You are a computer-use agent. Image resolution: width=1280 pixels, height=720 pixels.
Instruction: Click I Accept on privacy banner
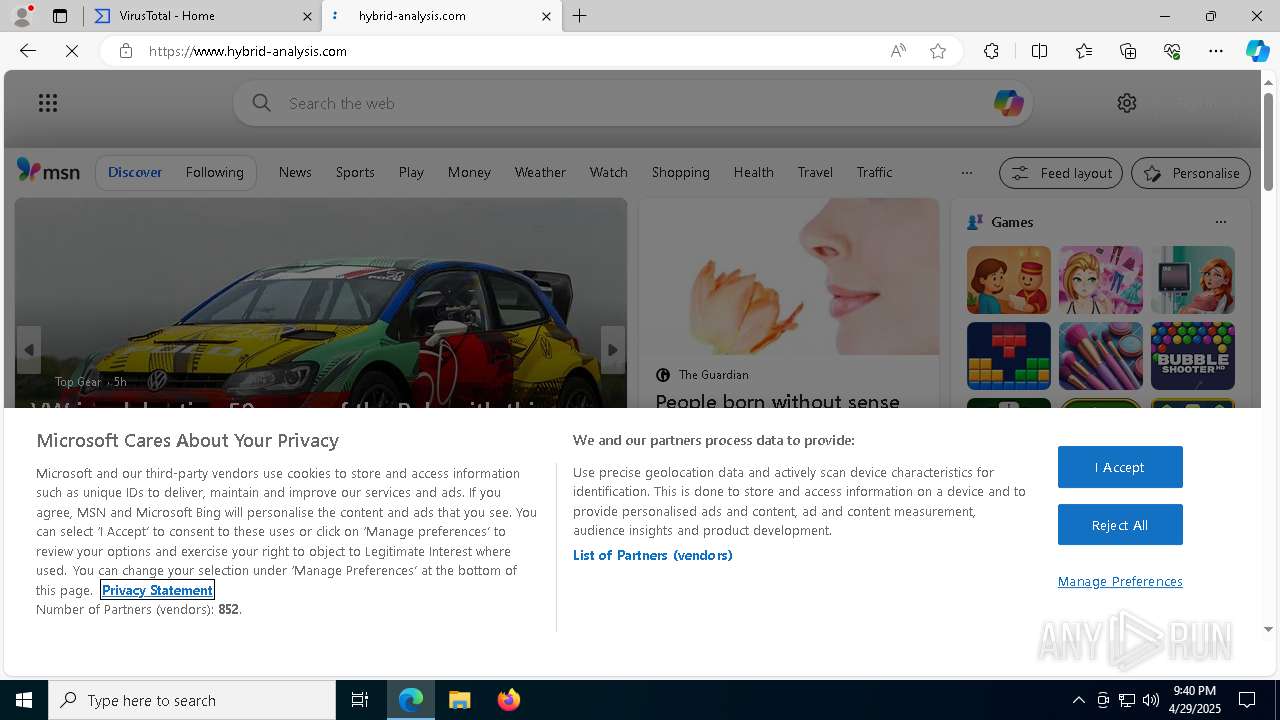1120,467
